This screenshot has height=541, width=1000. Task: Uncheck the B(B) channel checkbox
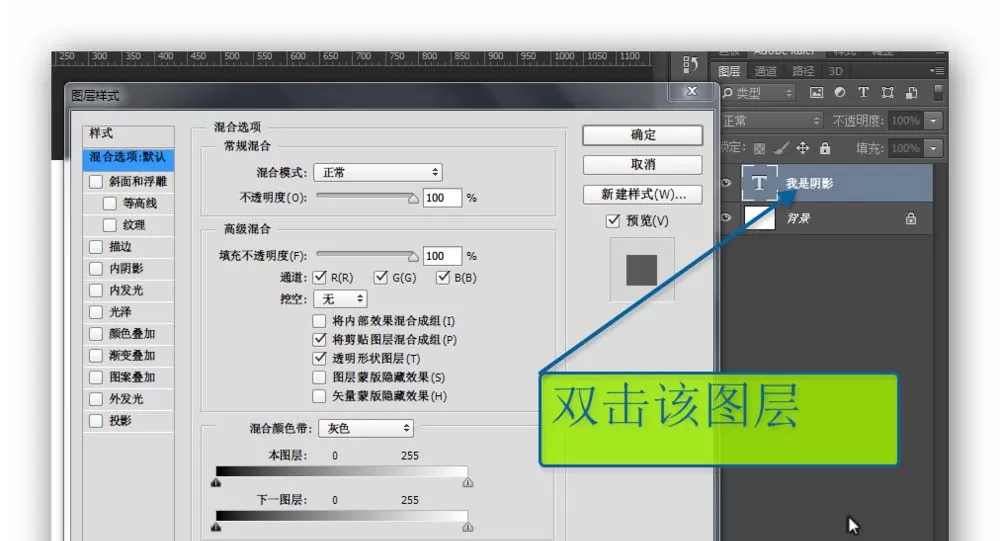point(443,277)
